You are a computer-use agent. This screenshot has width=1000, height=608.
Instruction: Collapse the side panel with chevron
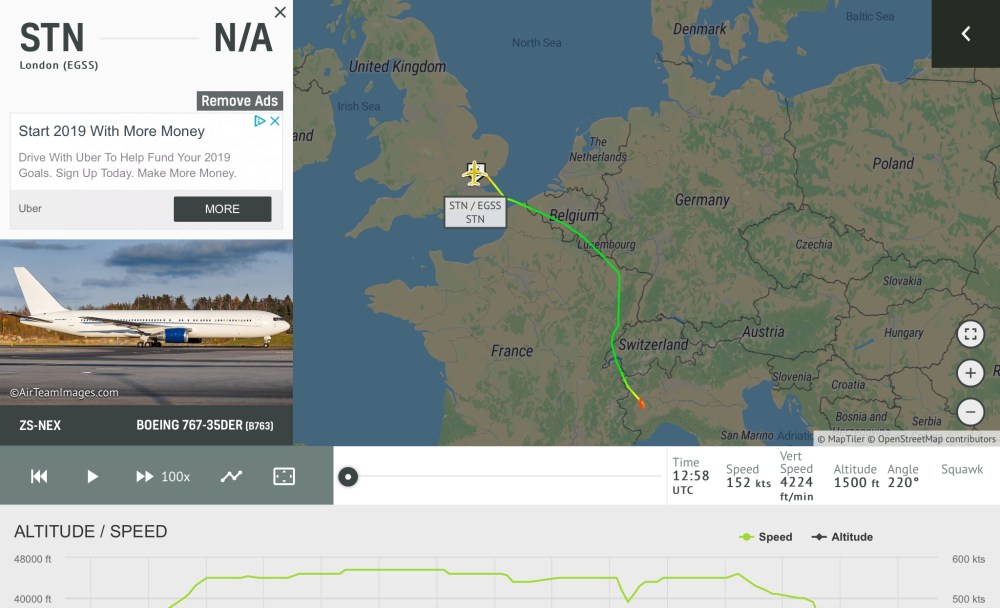pyautogui.click(x=966, y=34)
